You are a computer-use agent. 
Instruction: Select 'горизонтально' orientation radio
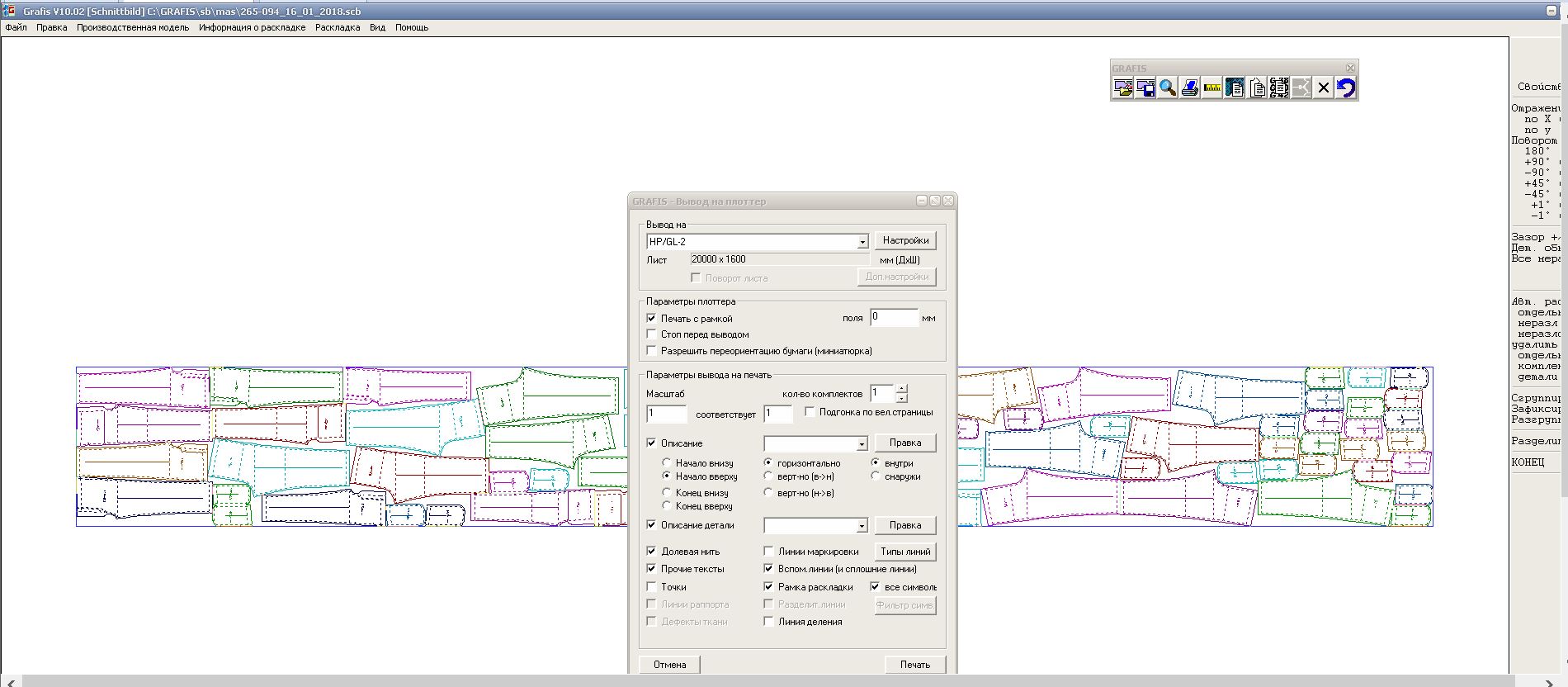[768, 463]
